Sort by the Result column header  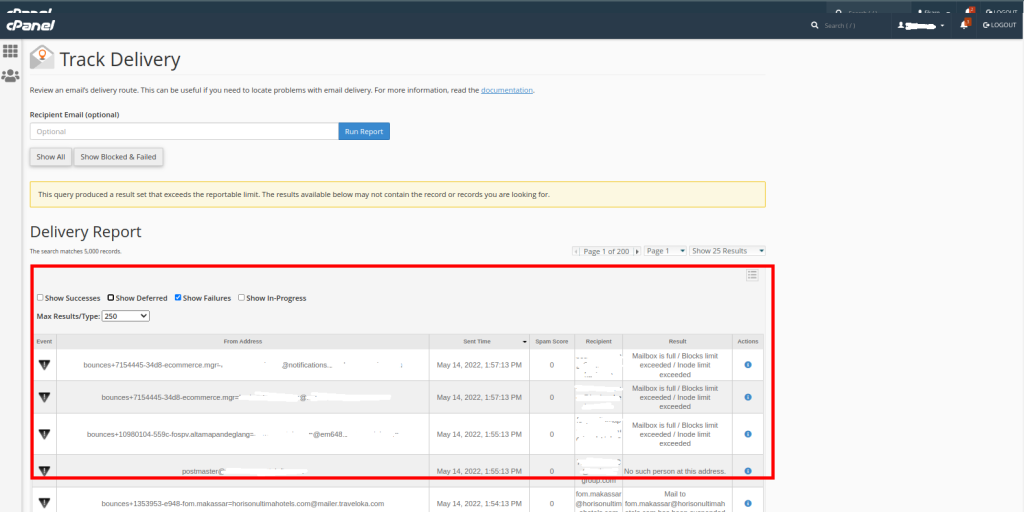tap(677, 342)
